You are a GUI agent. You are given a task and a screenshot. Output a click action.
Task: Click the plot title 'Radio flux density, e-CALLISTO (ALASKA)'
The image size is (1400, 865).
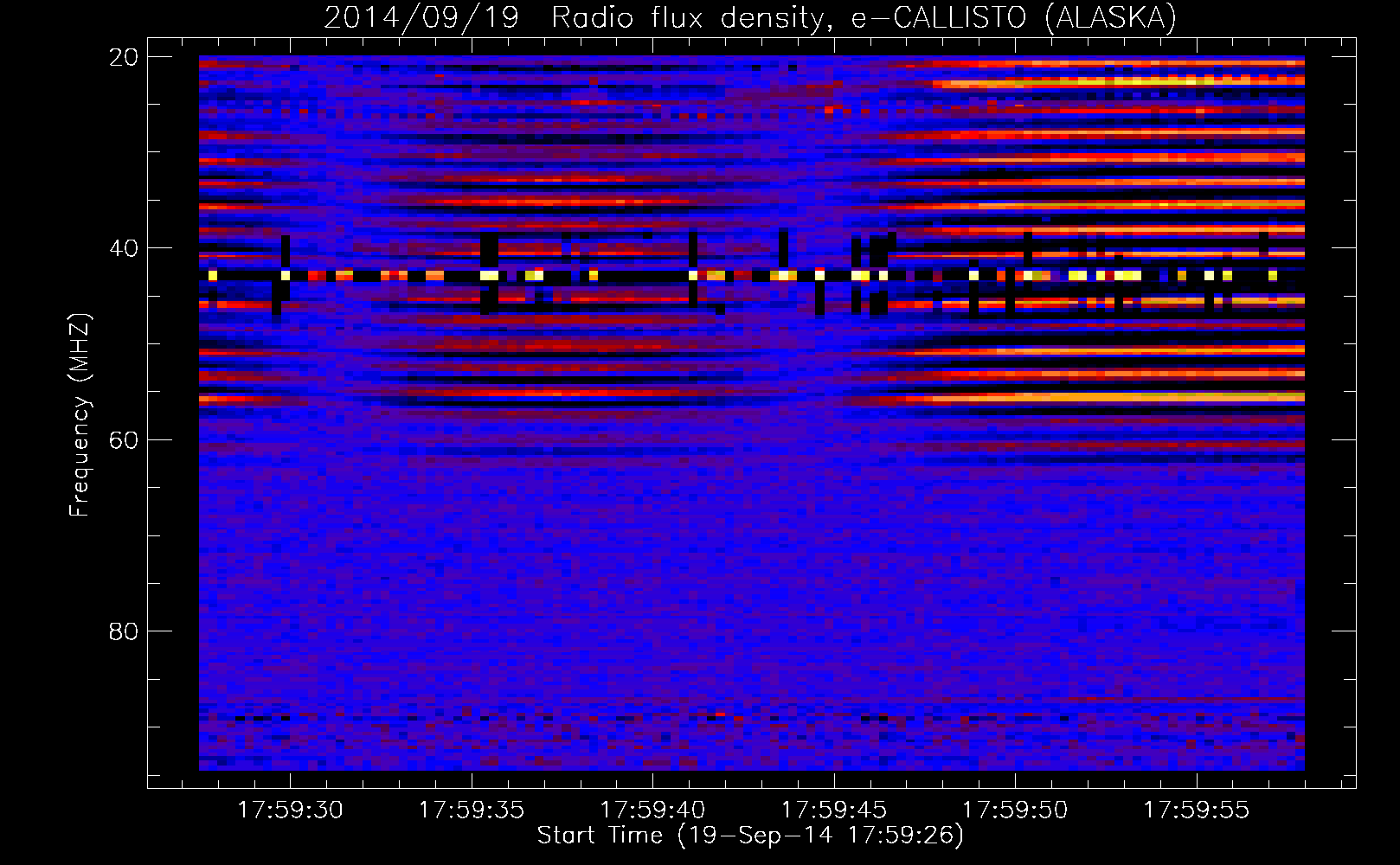(864, 18)
